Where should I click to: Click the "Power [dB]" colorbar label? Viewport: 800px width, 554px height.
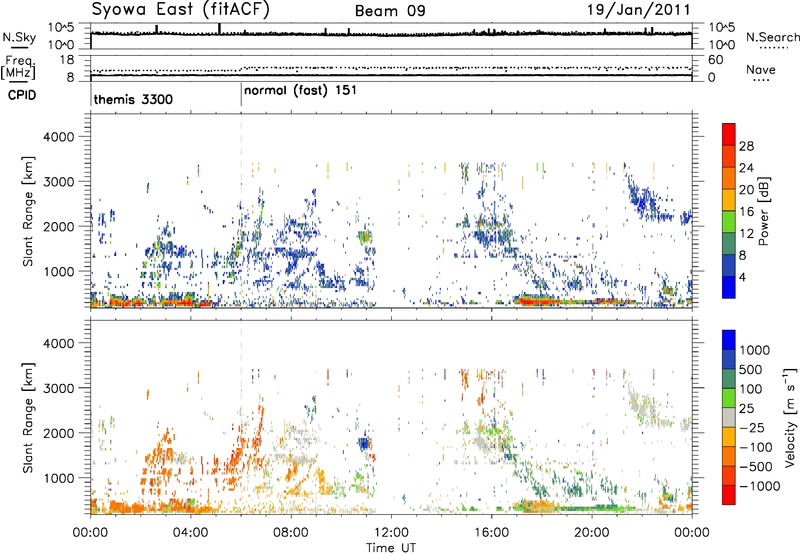pyautogui.click(x=763, y=211)
